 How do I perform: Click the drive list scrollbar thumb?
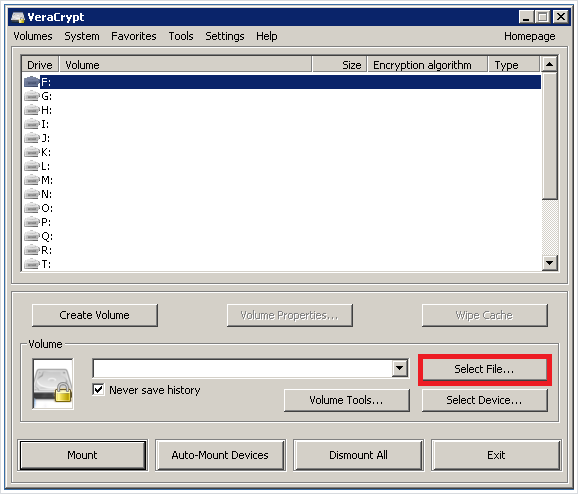(x=550, y=136)
